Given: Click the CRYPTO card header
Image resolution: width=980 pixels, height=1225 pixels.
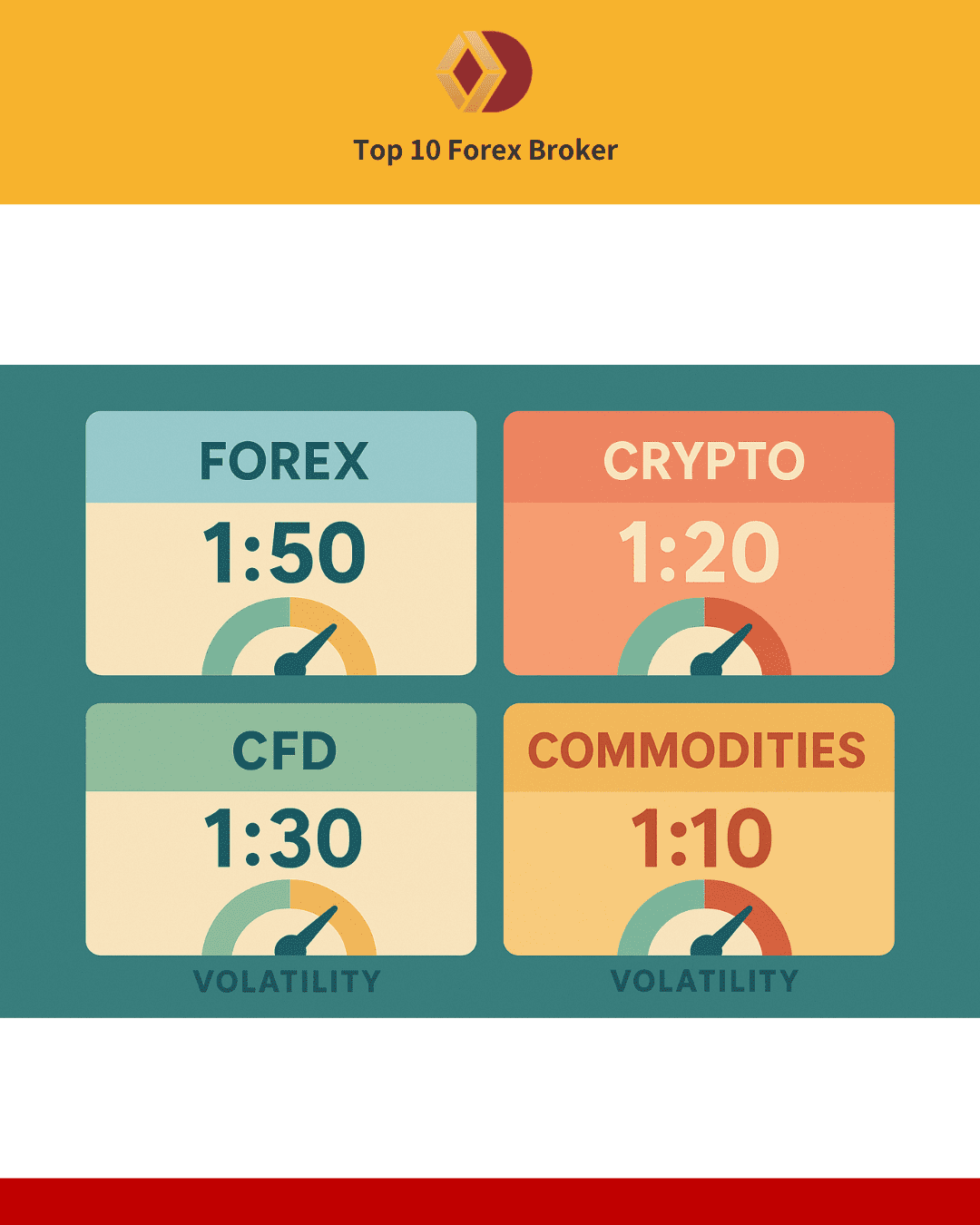Looking at the screenshot, I should [703, 461].
